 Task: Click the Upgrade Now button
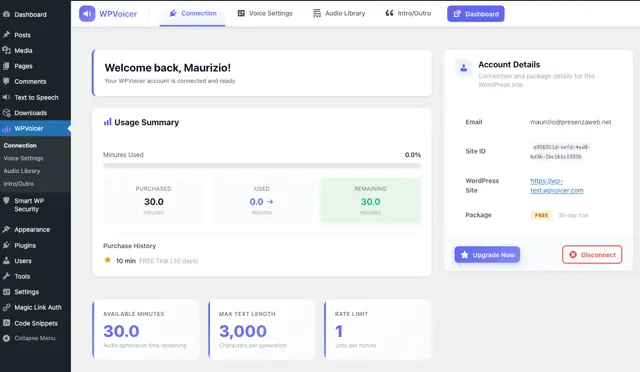(487, 255)
